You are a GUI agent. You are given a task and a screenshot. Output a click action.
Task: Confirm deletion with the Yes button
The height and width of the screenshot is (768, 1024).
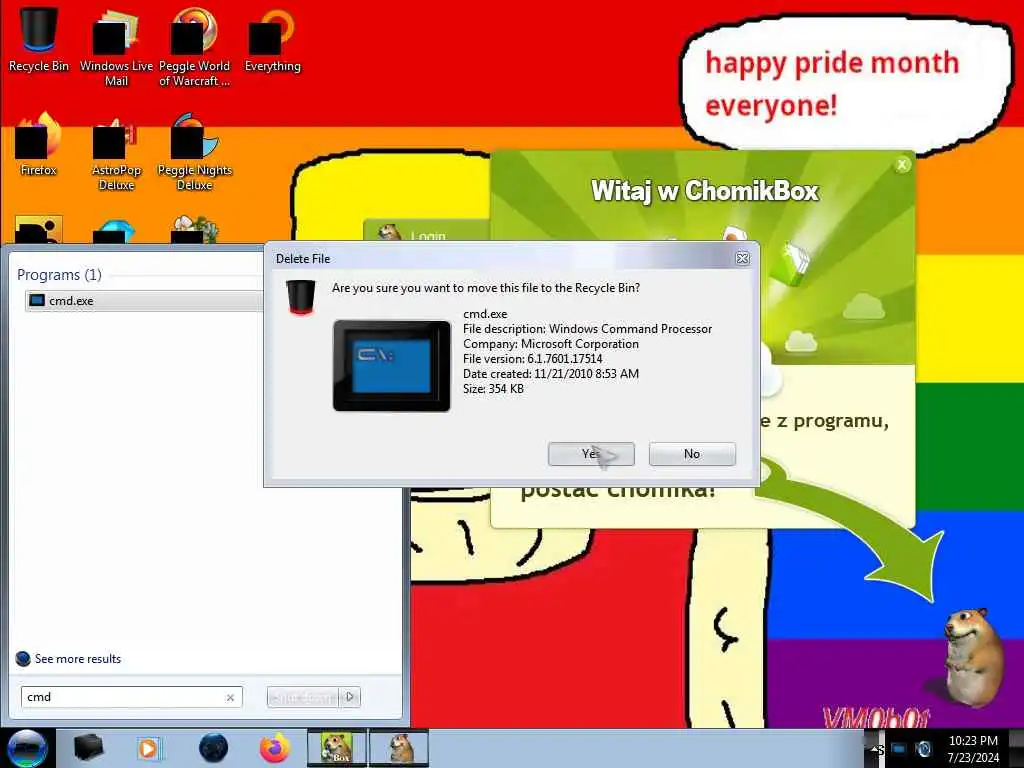pos(591,454)
